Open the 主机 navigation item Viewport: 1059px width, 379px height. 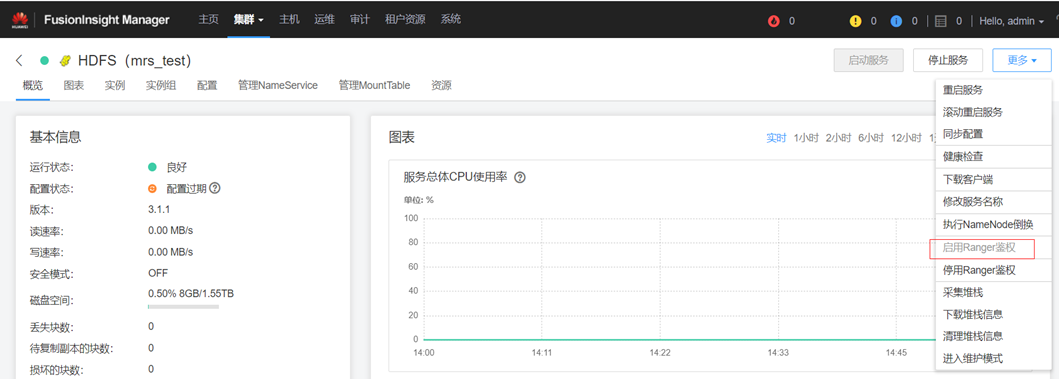289,20
